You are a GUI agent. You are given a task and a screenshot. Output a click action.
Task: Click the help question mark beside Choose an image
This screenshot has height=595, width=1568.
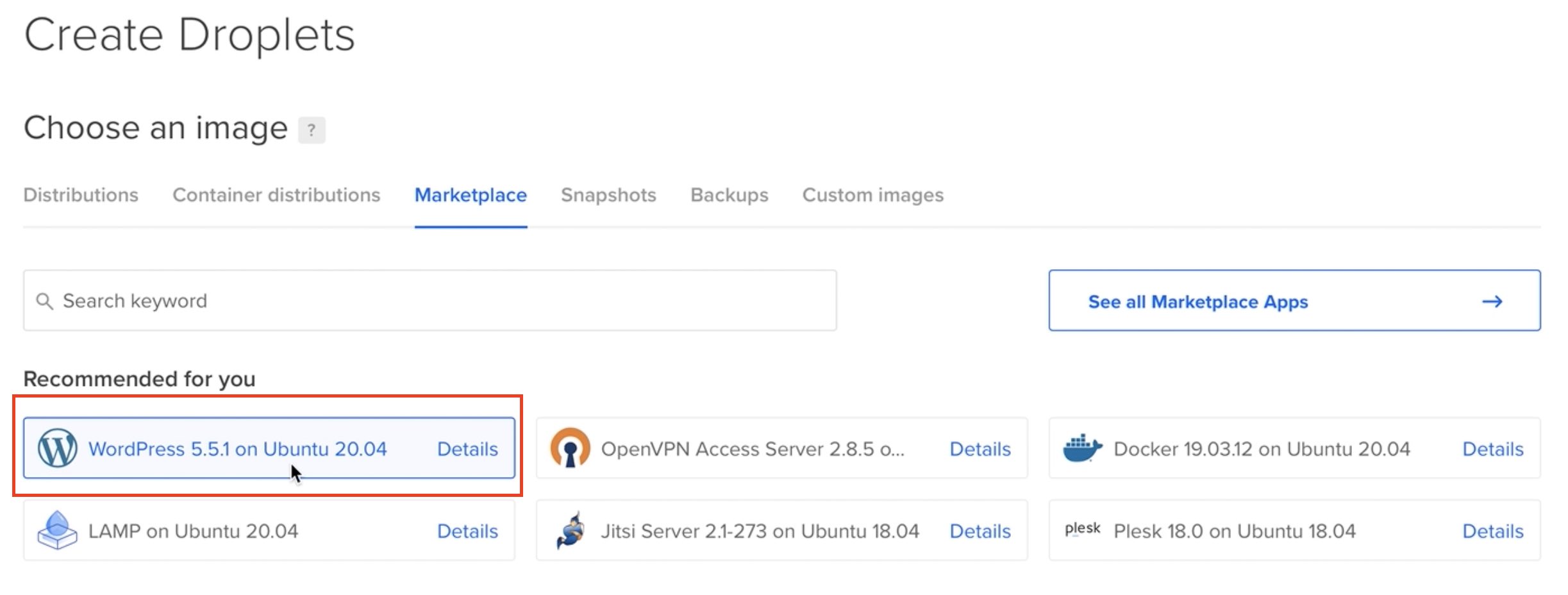(x=312, y=130)
